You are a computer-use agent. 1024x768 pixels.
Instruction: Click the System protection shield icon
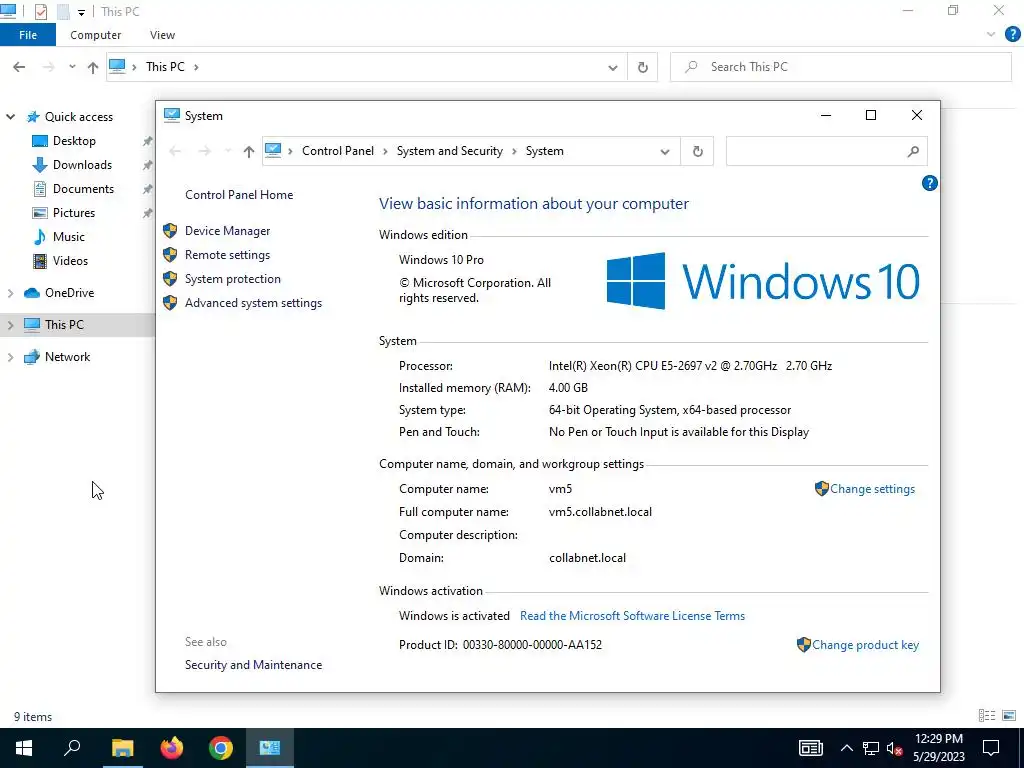(x=170, y=279)
